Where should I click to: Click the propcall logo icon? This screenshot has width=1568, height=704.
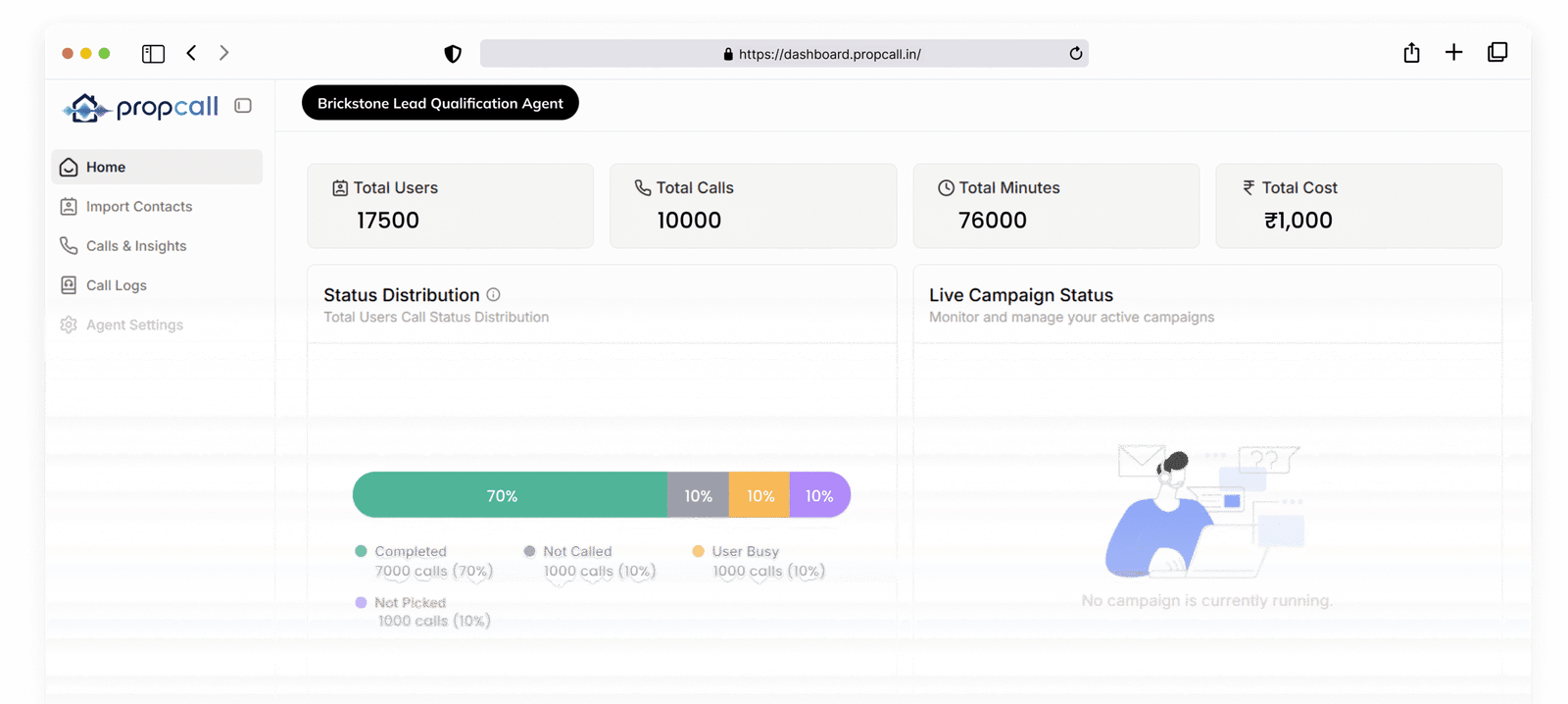pos(86,108)
